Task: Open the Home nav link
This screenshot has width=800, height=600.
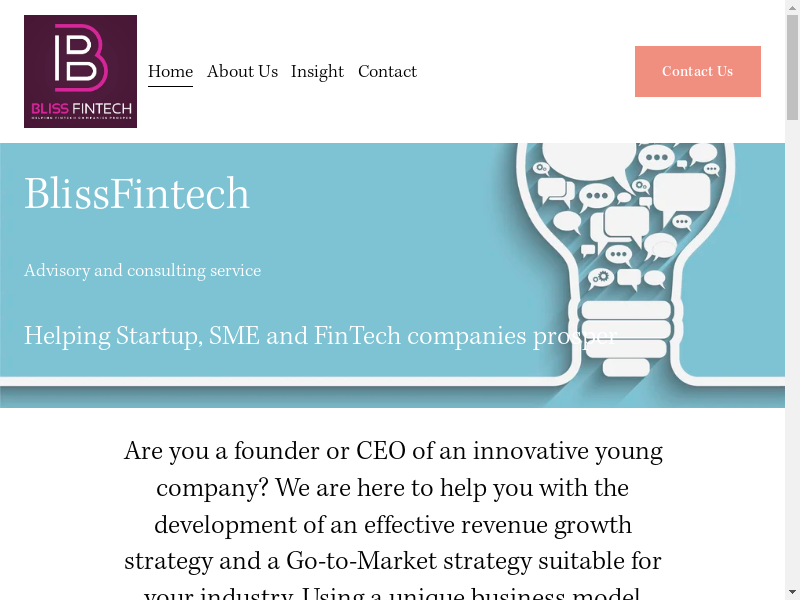Action: [x=170, y=72]
